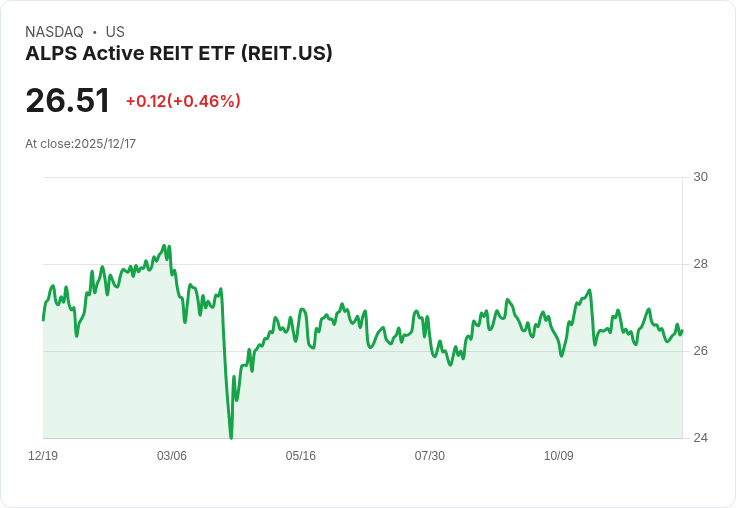Screen dimensions: 736x508
Task: Select the 10/09 date axis label
Action: coord(559,455)
